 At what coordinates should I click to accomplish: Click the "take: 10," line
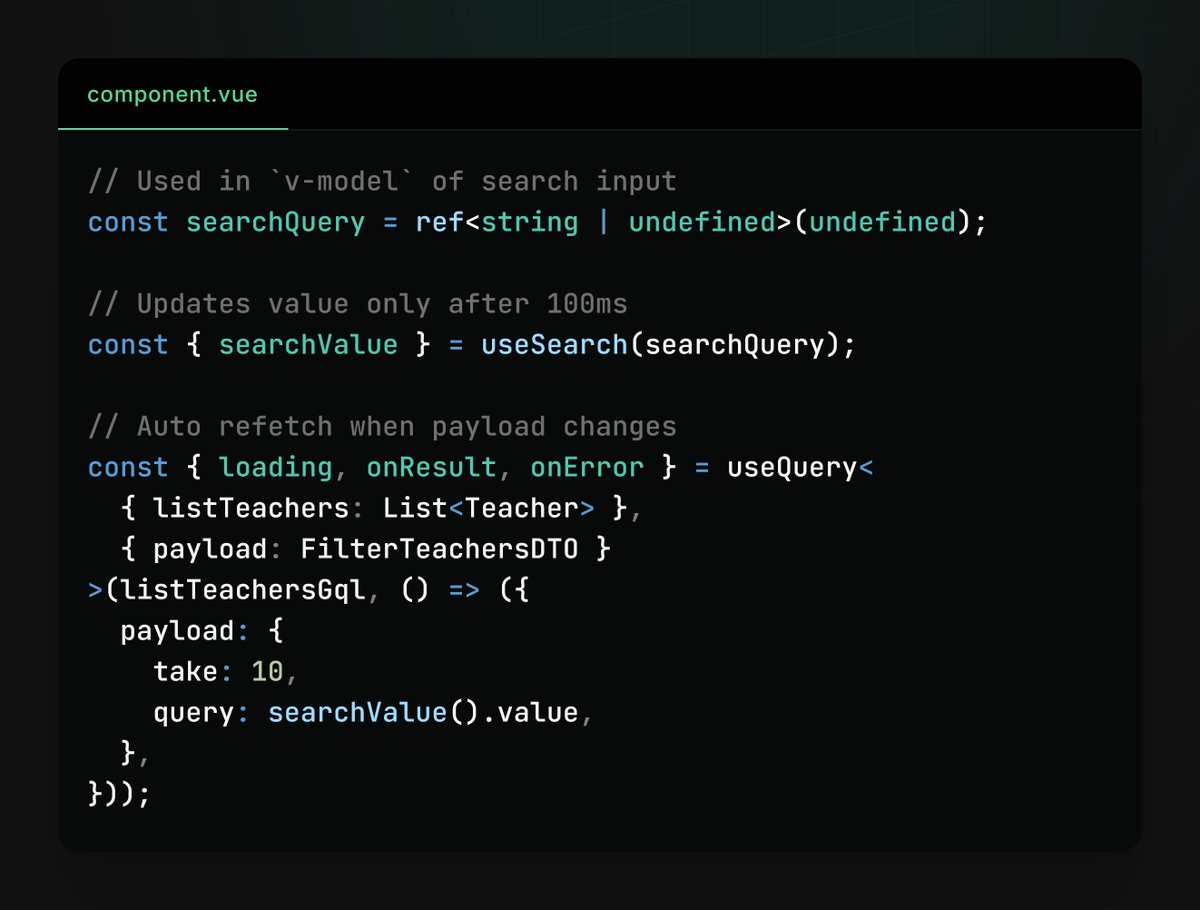point(227,672)
